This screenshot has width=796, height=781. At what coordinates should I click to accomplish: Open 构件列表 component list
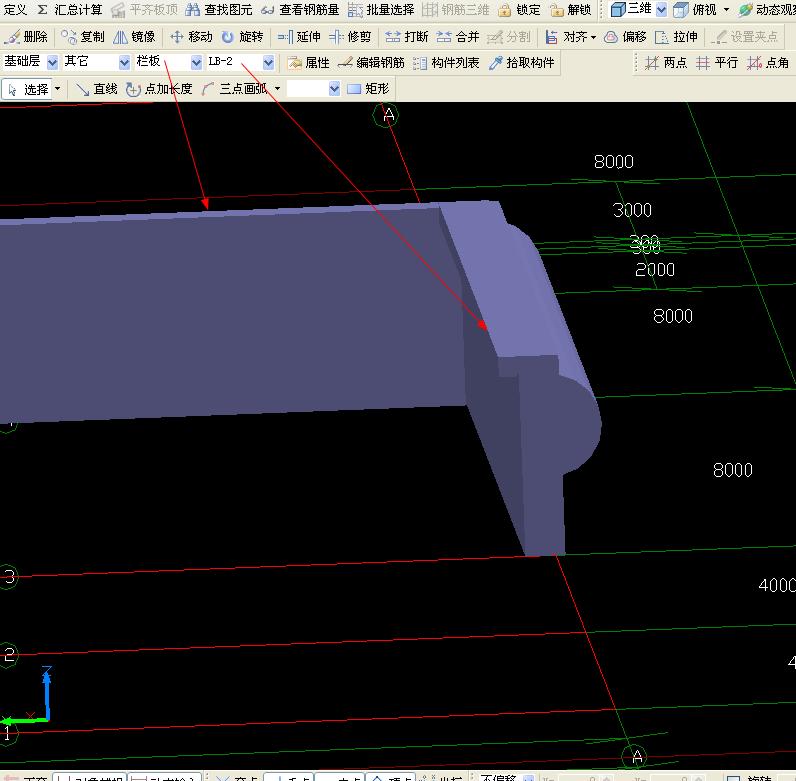click(x=446, y=62)
